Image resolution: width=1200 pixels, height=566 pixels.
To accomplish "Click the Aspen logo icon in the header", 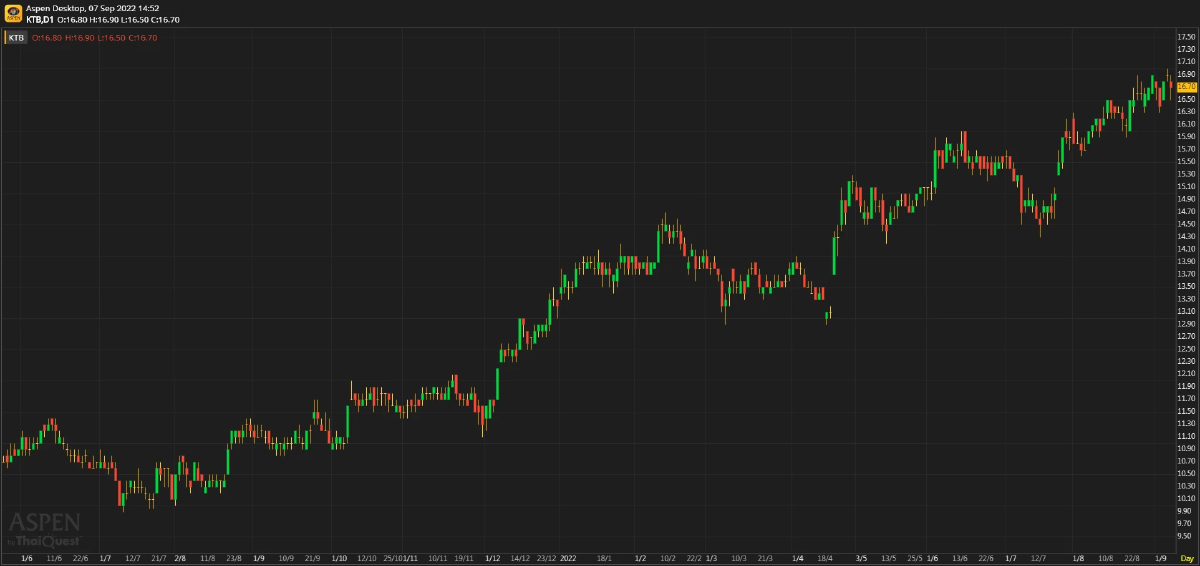I will [13, 13].
